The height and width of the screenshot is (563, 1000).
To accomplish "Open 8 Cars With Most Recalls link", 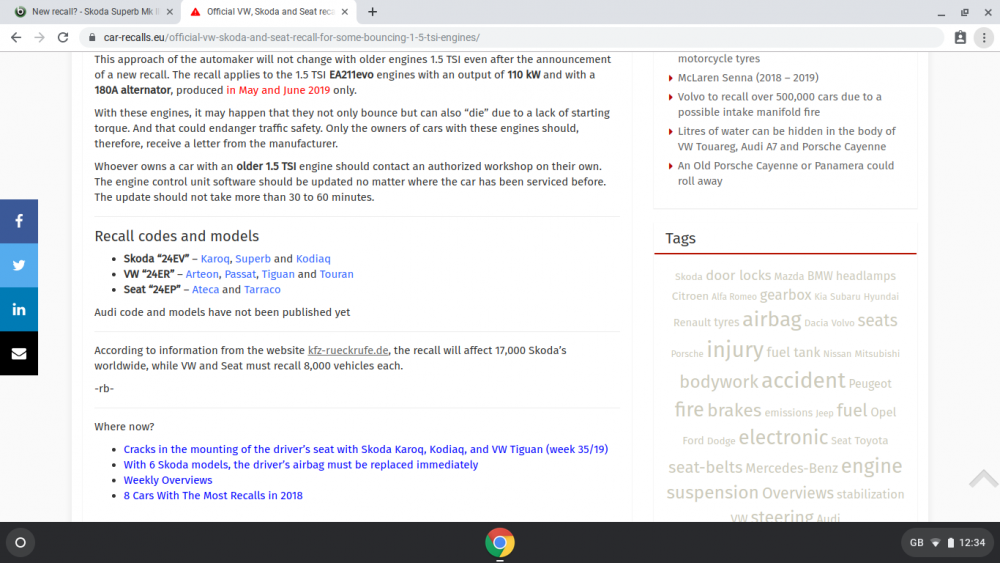I will 213,495.
